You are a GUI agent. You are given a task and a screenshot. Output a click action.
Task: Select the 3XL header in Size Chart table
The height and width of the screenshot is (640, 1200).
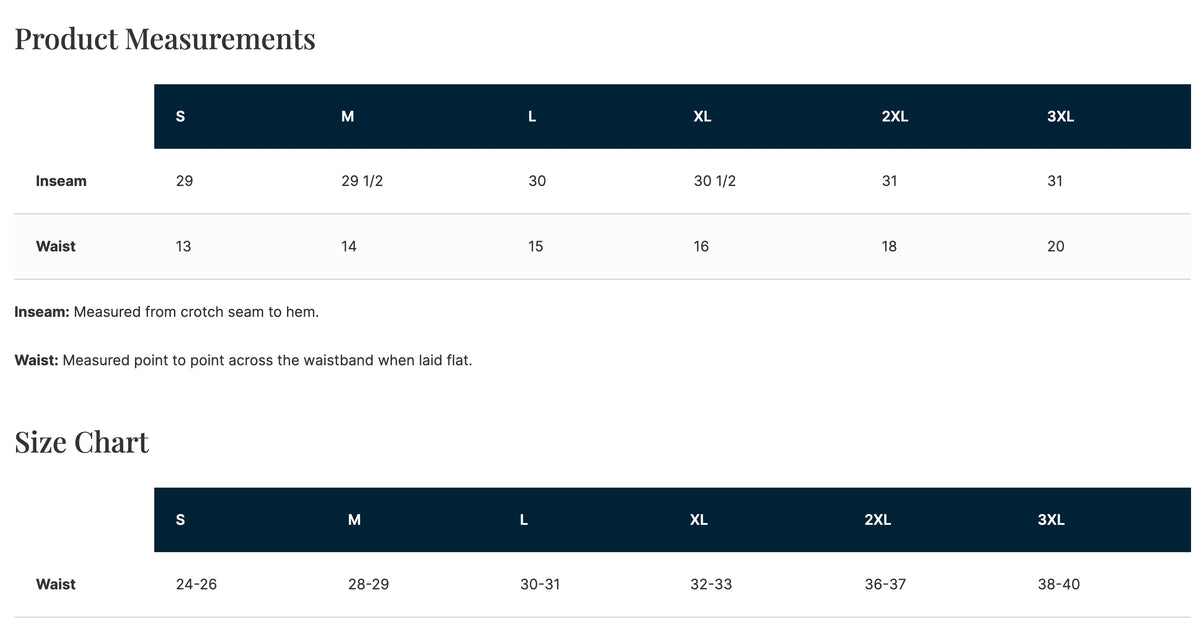point(1051,520)
